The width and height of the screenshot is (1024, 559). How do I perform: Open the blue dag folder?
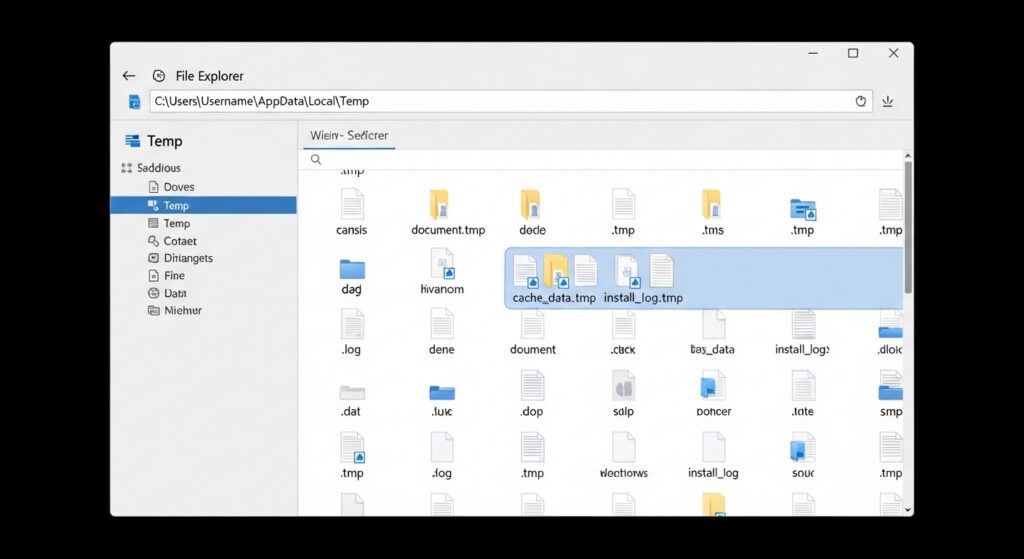(352, 268)
